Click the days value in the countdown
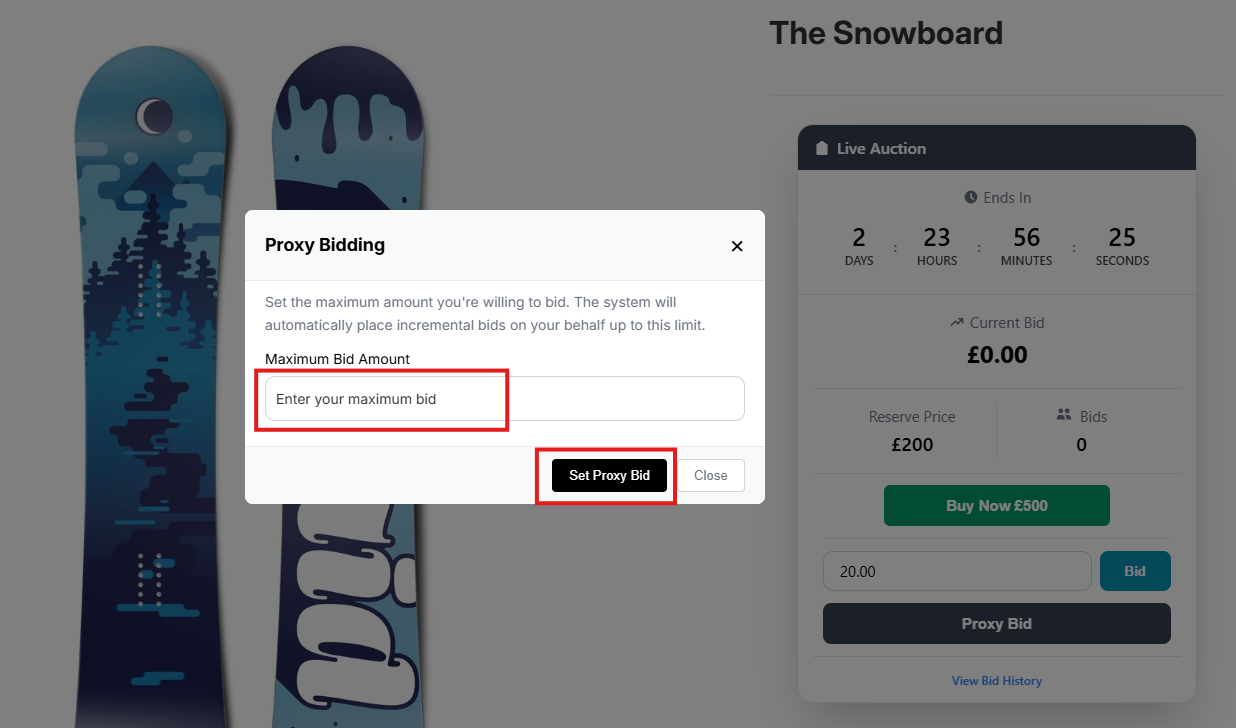The height and width of the screenshot is (728, 1236). coord(858,238)
